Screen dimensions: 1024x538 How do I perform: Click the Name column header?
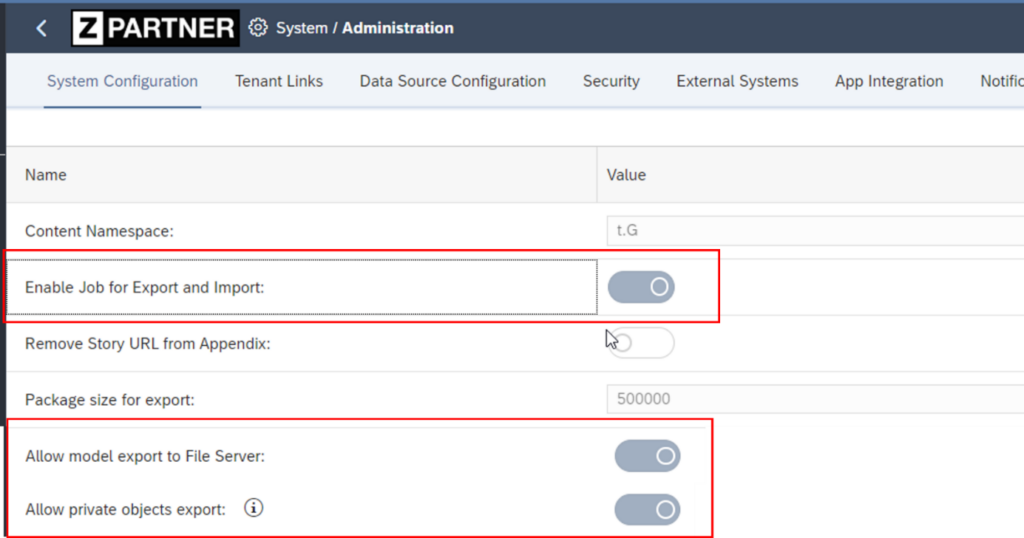click(x=46, y=175)
